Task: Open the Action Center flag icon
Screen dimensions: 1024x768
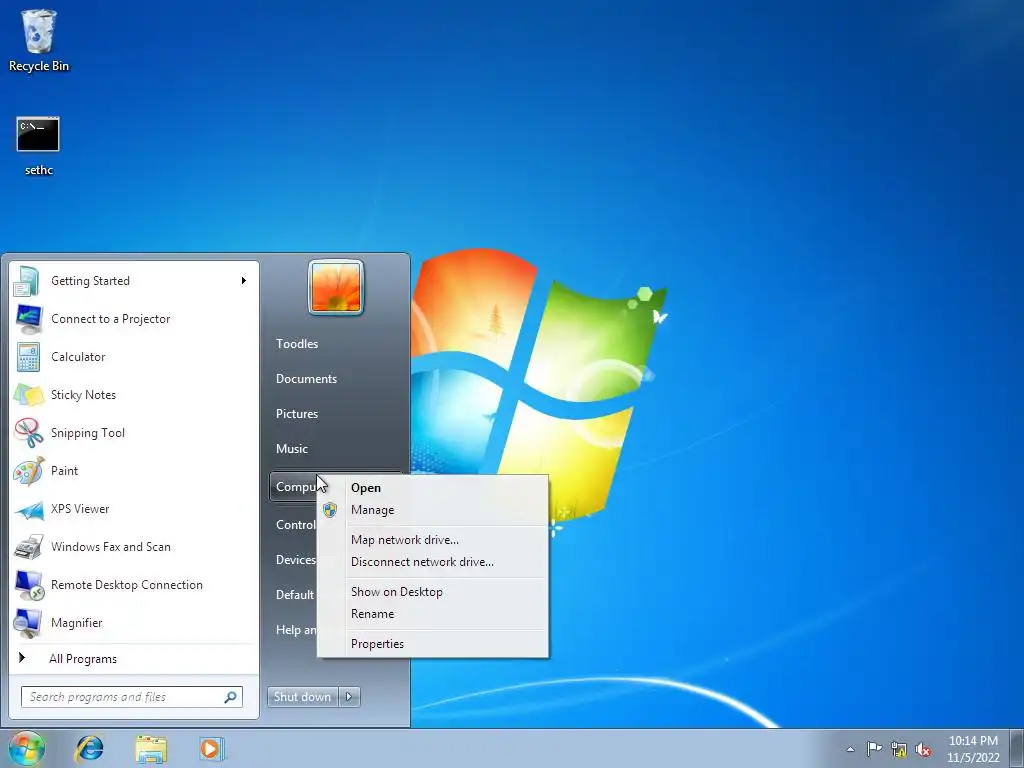Action: pyautogui.click(x=874, y=749)
